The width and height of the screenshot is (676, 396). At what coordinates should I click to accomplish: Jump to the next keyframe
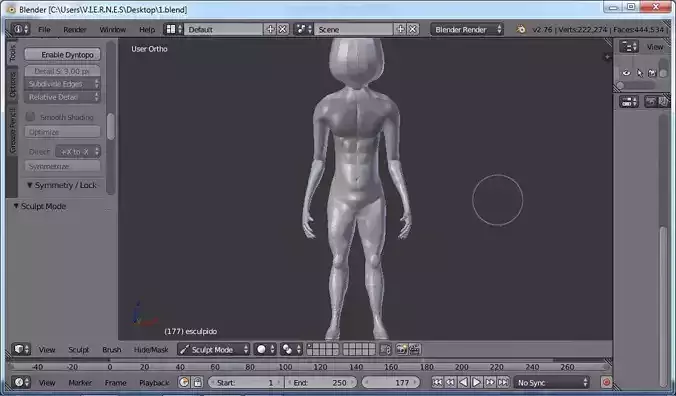click(490, 382)
